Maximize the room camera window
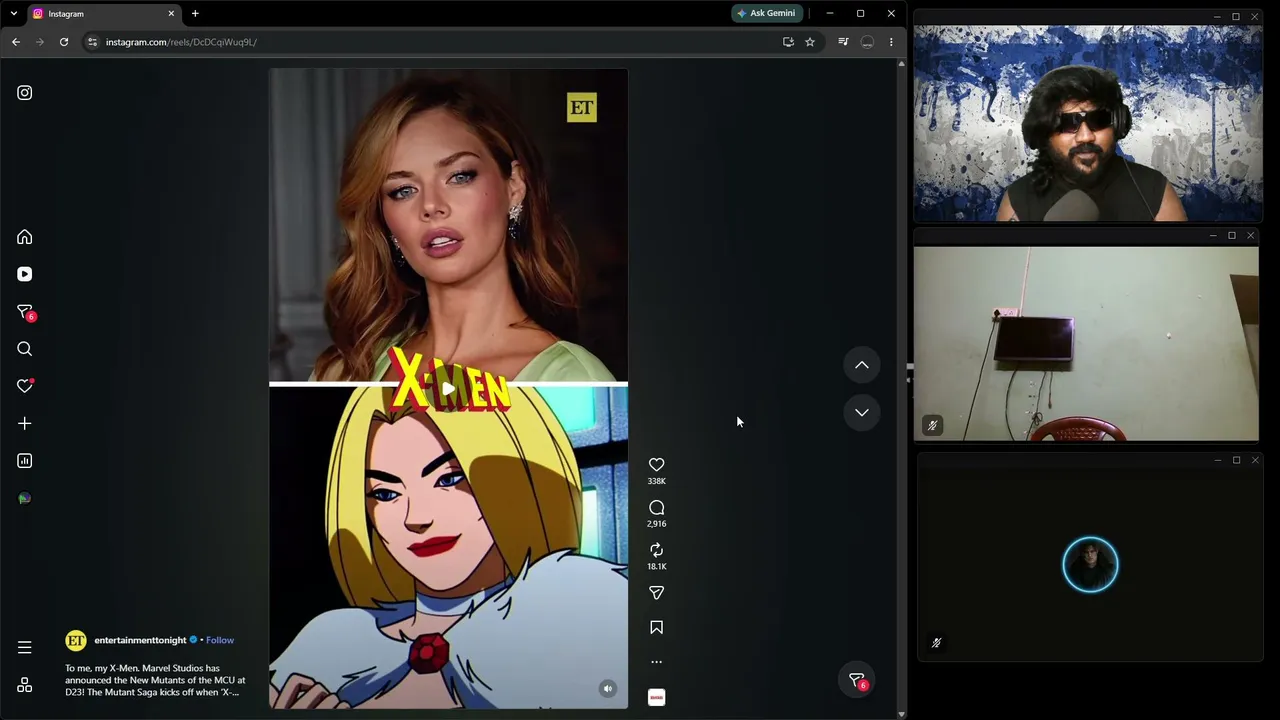This screenshot has width=1280, height=720. [x=1232, y=236]
